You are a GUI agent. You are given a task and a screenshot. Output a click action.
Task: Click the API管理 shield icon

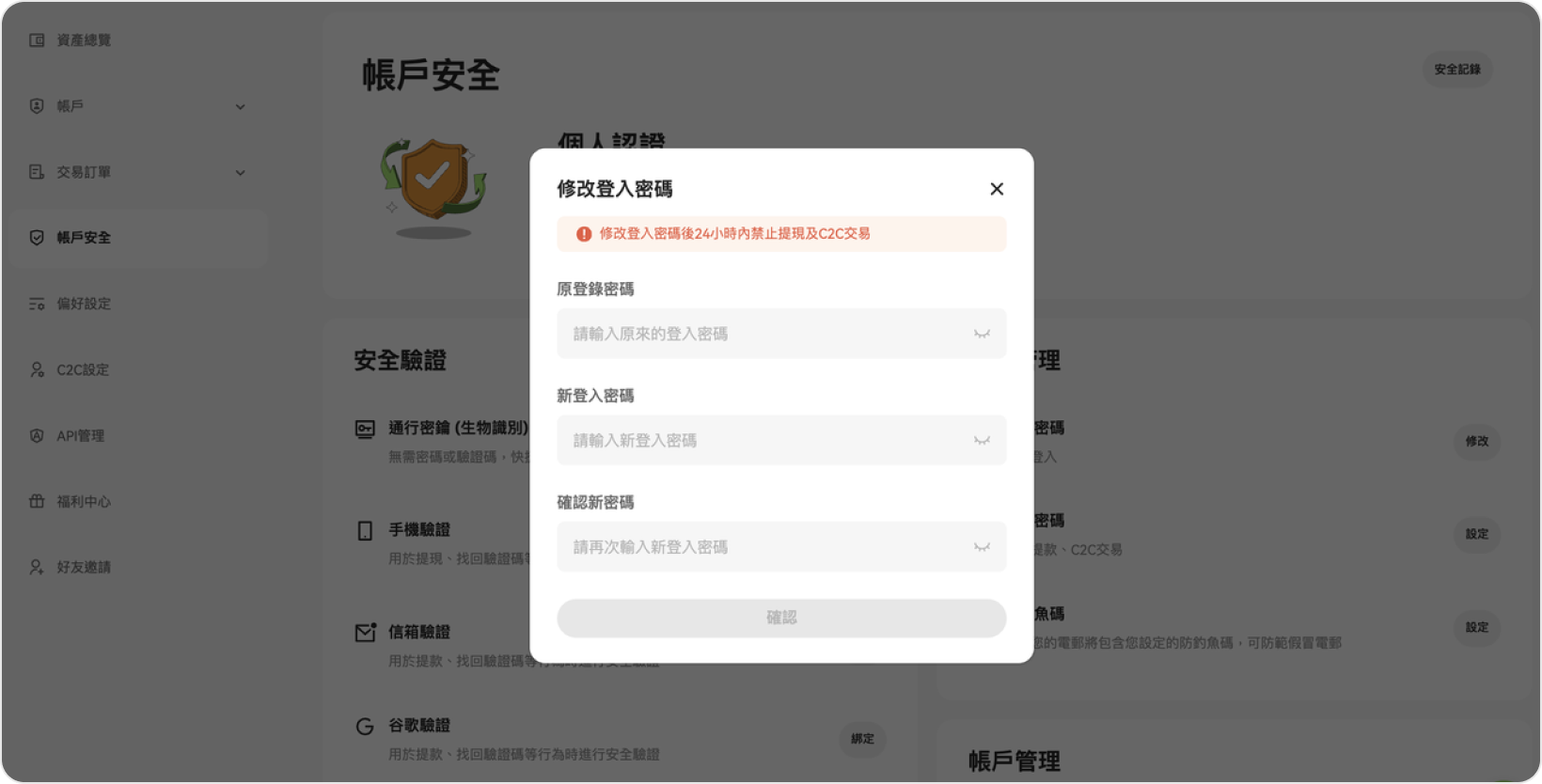[x=37, y=435]
